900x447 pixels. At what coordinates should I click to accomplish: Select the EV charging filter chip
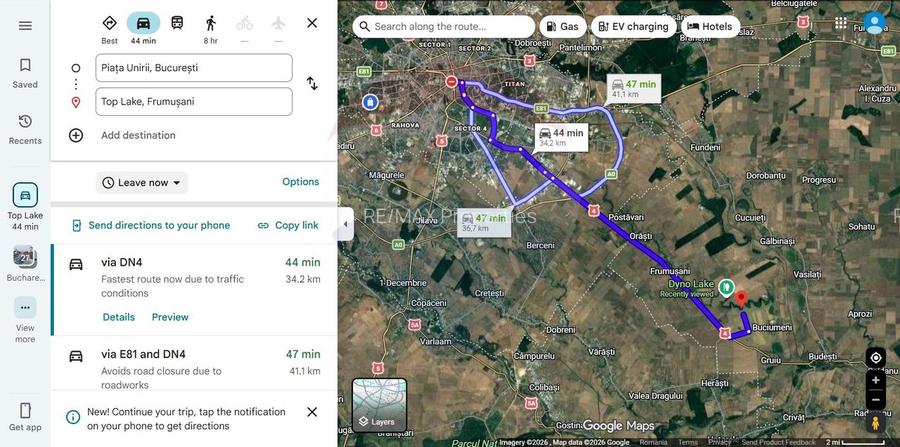pyautogui.click(x=633, y=27)
